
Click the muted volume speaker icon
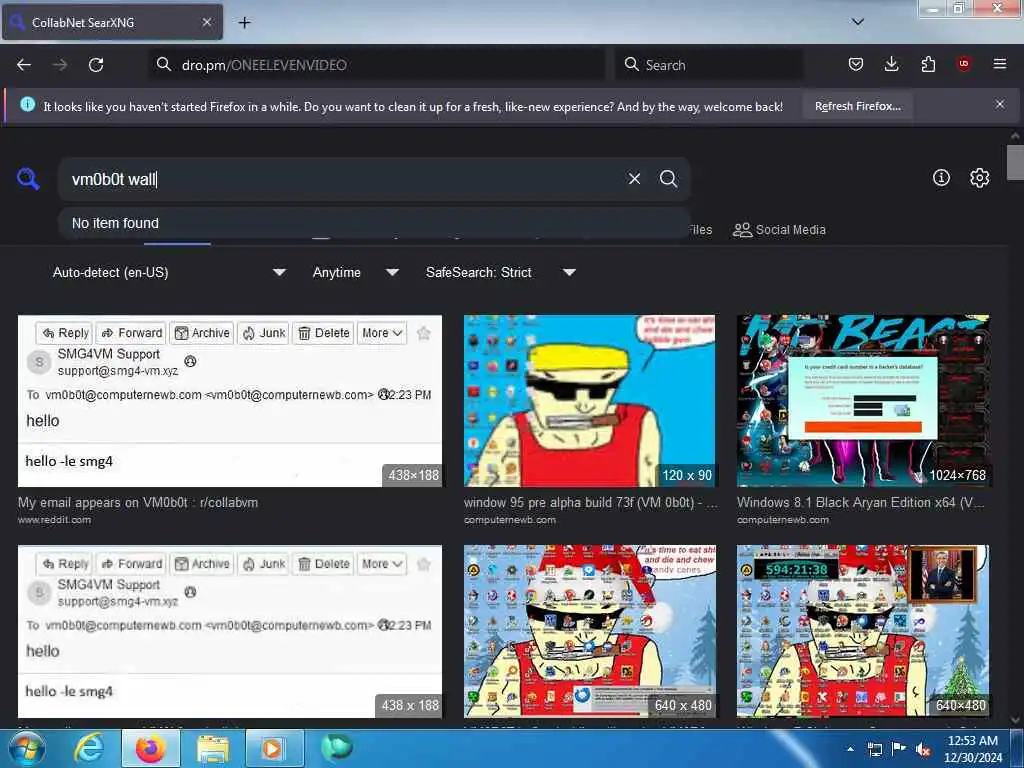pyautogui.click(x=923, y=749)
